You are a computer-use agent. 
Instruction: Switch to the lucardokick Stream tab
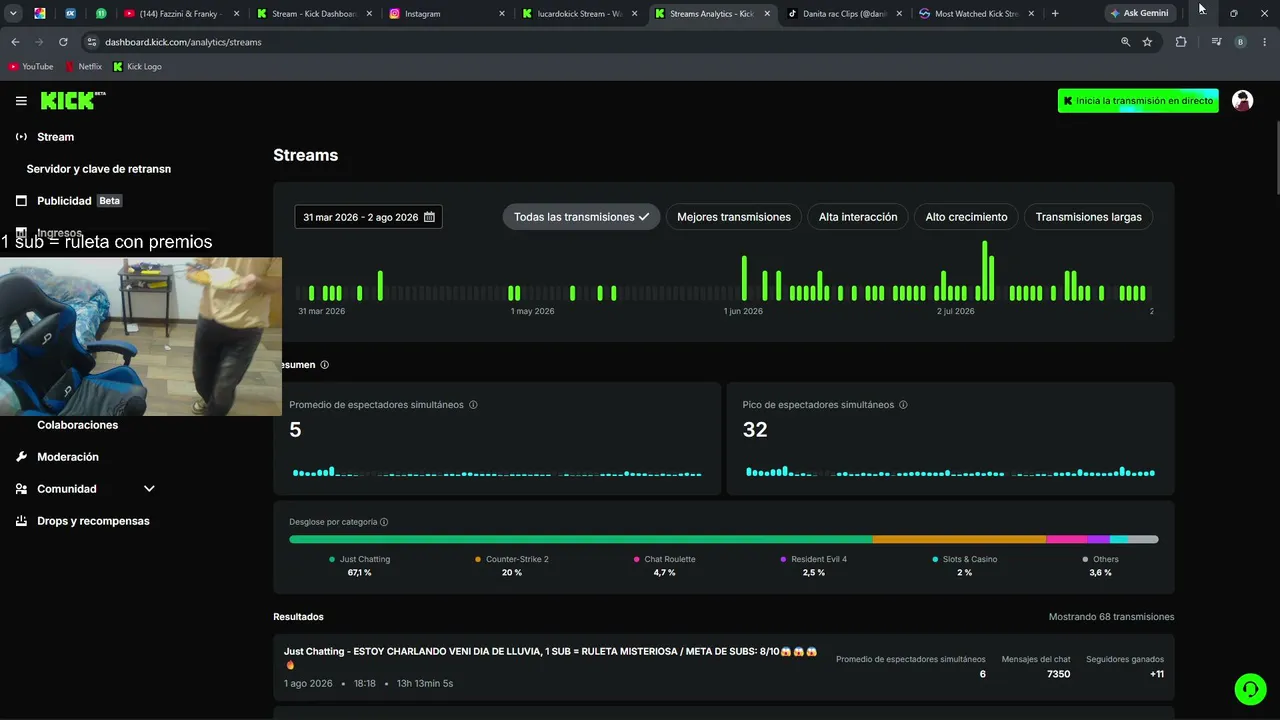[579, 14]
